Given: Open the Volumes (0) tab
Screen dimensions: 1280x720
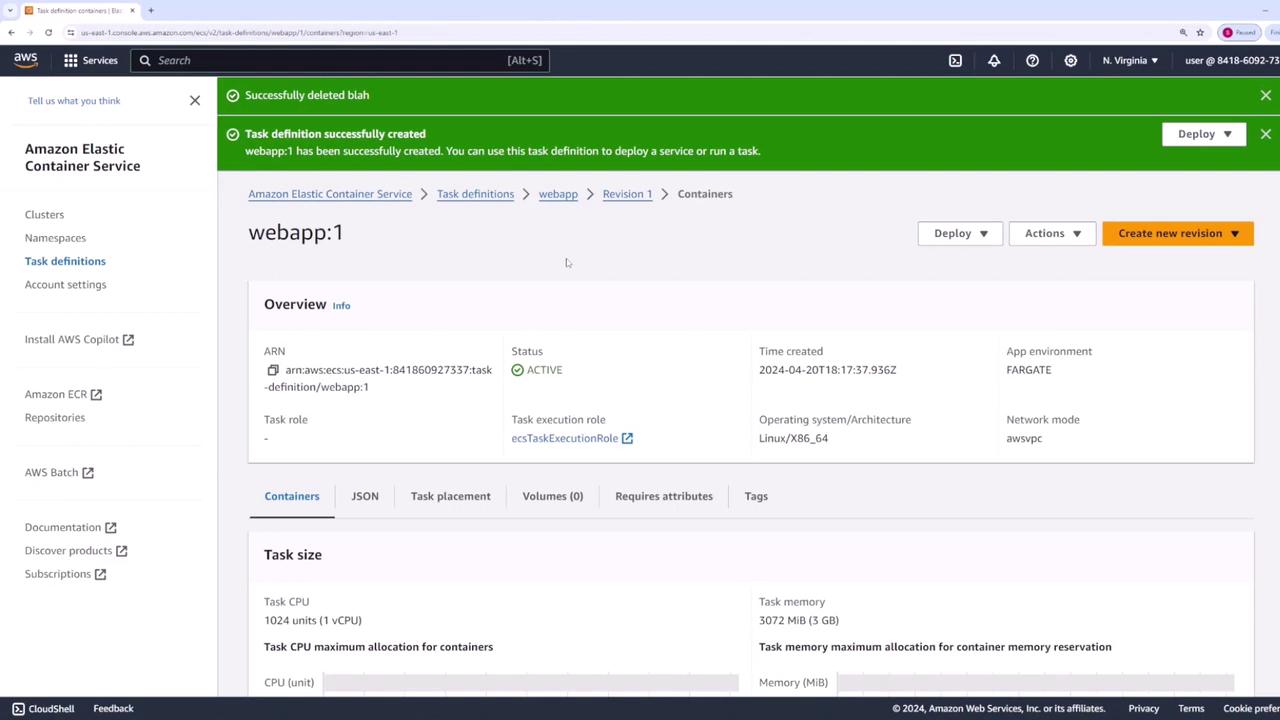Looking at the screenshot, I should tap(552, 496).
